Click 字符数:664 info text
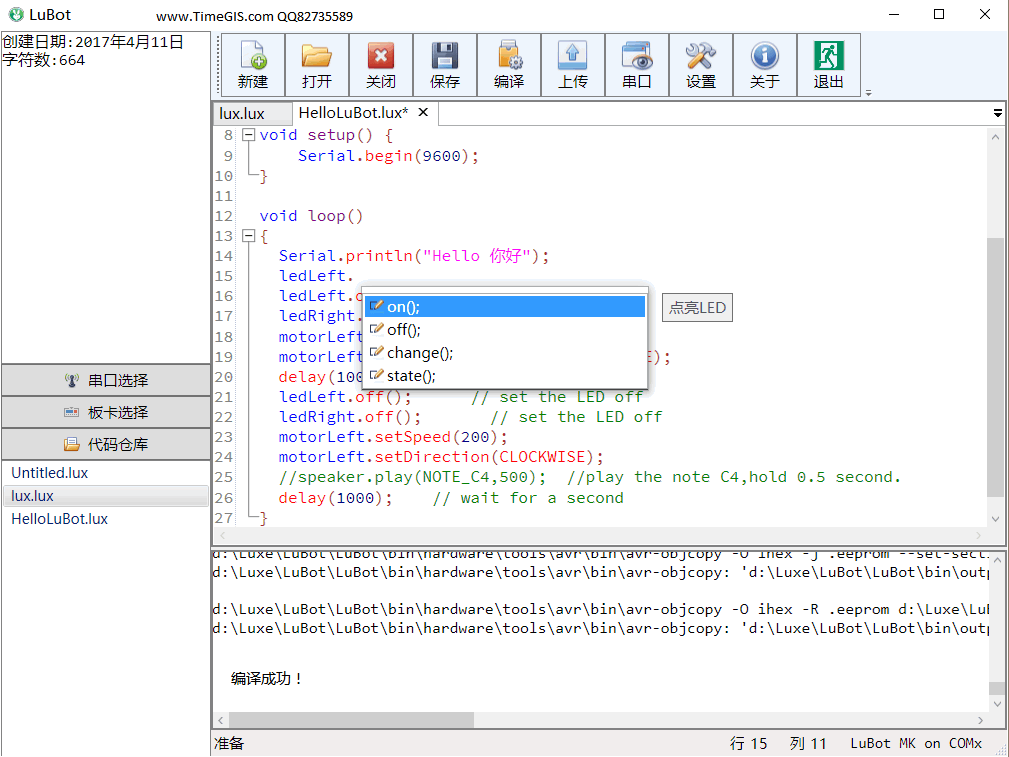 click(x=44, y=61)
